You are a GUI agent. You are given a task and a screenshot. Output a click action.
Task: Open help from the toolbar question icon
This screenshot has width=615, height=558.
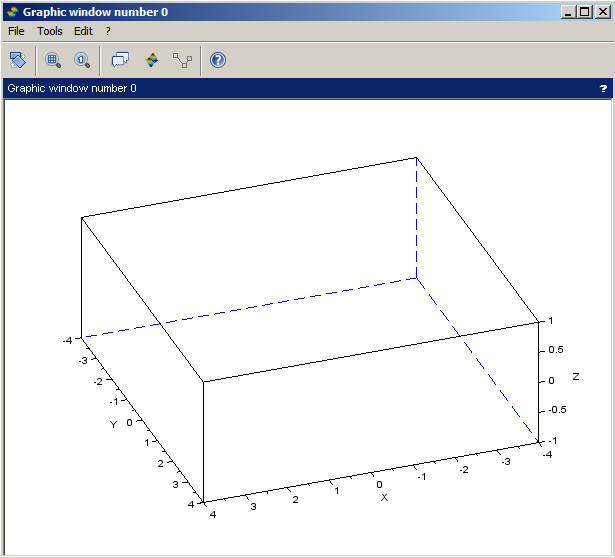click(217, 60)
